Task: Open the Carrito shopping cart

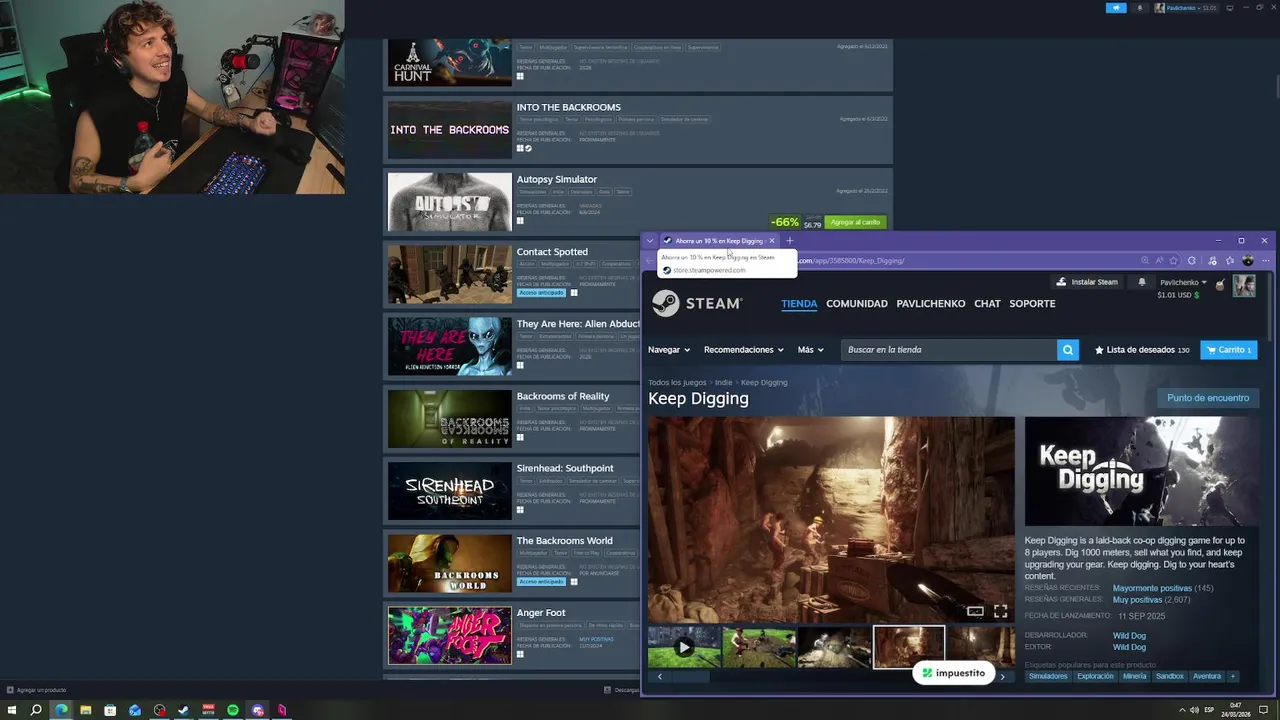Action: click(x=1228, y=350)
